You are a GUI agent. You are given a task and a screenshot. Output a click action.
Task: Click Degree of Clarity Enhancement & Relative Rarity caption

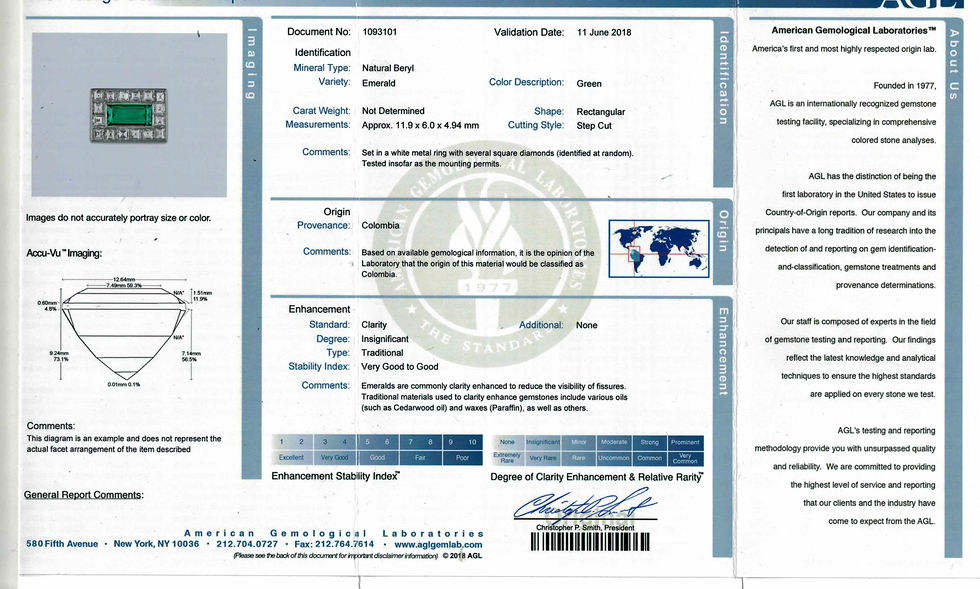click(596, 477)
